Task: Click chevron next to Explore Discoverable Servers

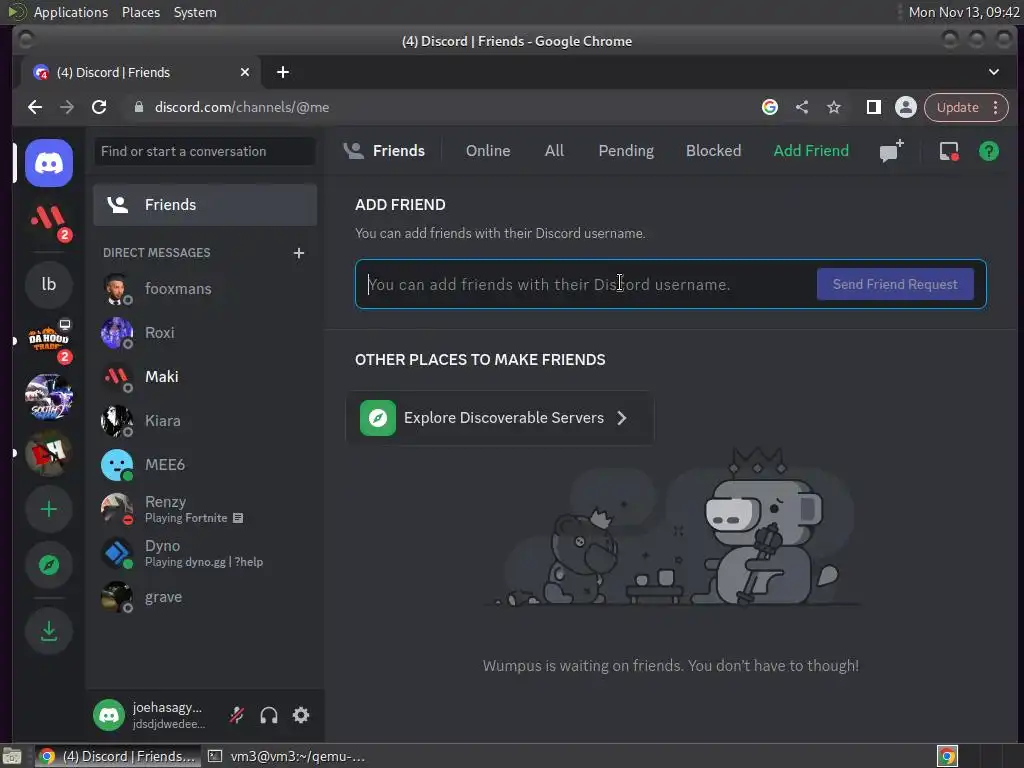Action: click(622, 418)
